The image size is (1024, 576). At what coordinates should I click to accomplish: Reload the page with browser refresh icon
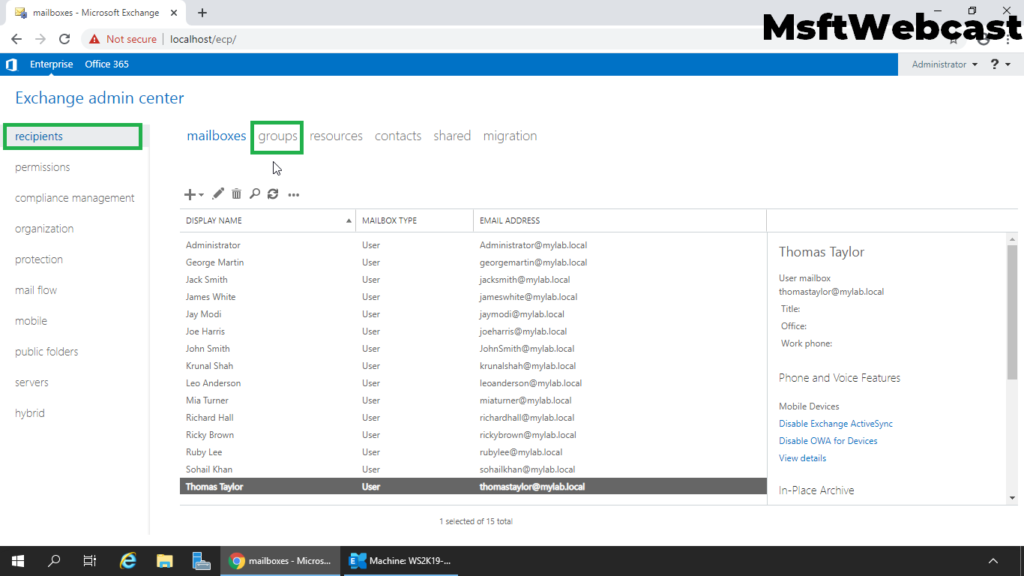pyautogui.click(x=65, y=39)
